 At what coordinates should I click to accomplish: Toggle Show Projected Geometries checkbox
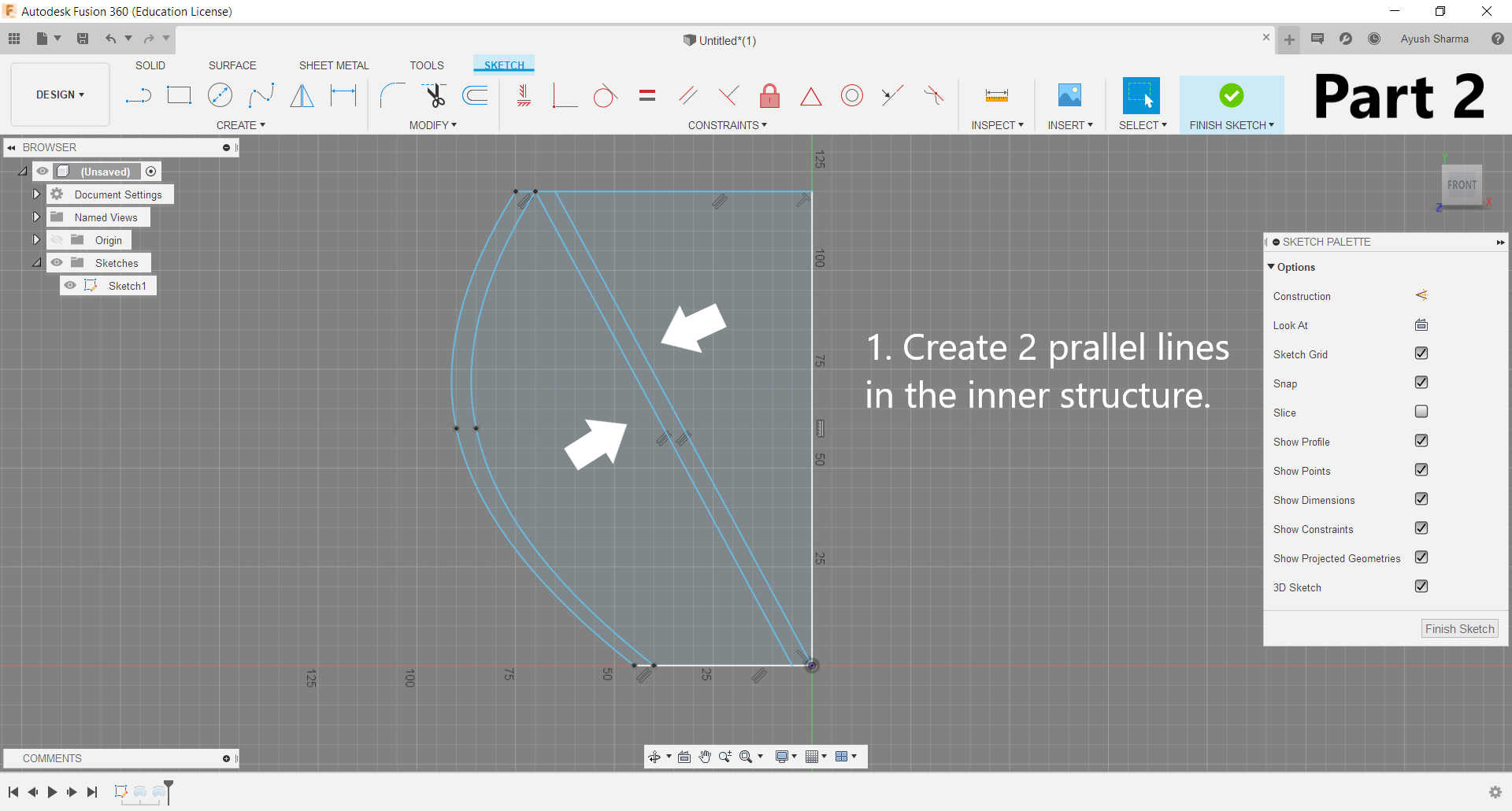pyautogui.click(x=1421, y=557)
